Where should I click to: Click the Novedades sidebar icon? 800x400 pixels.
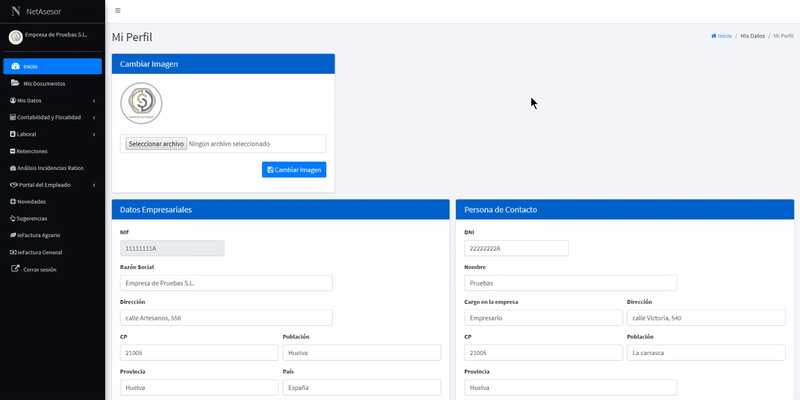point(13,201)
